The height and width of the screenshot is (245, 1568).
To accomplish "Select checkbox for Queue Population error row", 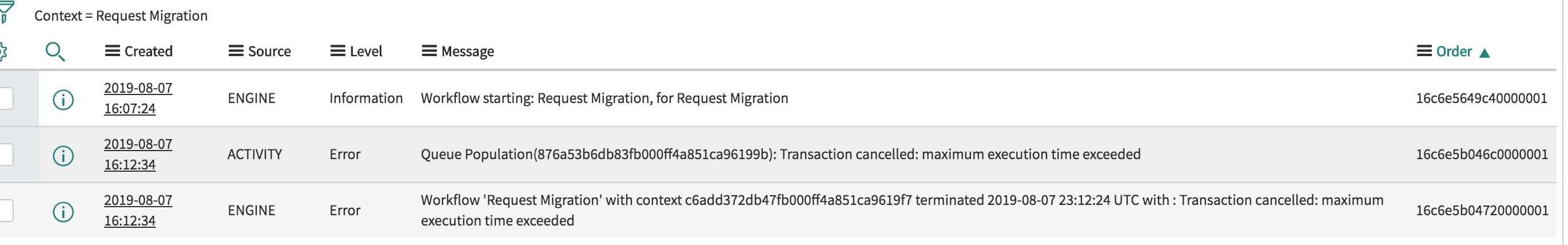I will 6,154.
